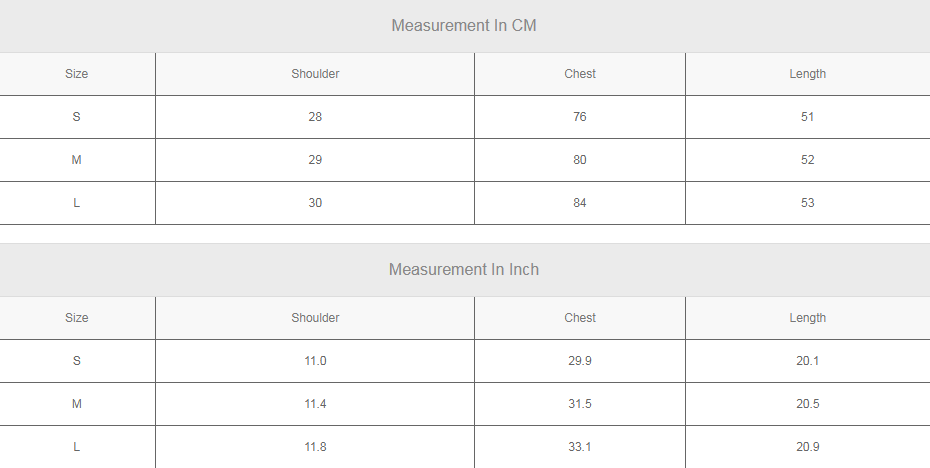Click size M row in CM table
930x468 pixels.
pyautogui.click(x=465, y=160)
